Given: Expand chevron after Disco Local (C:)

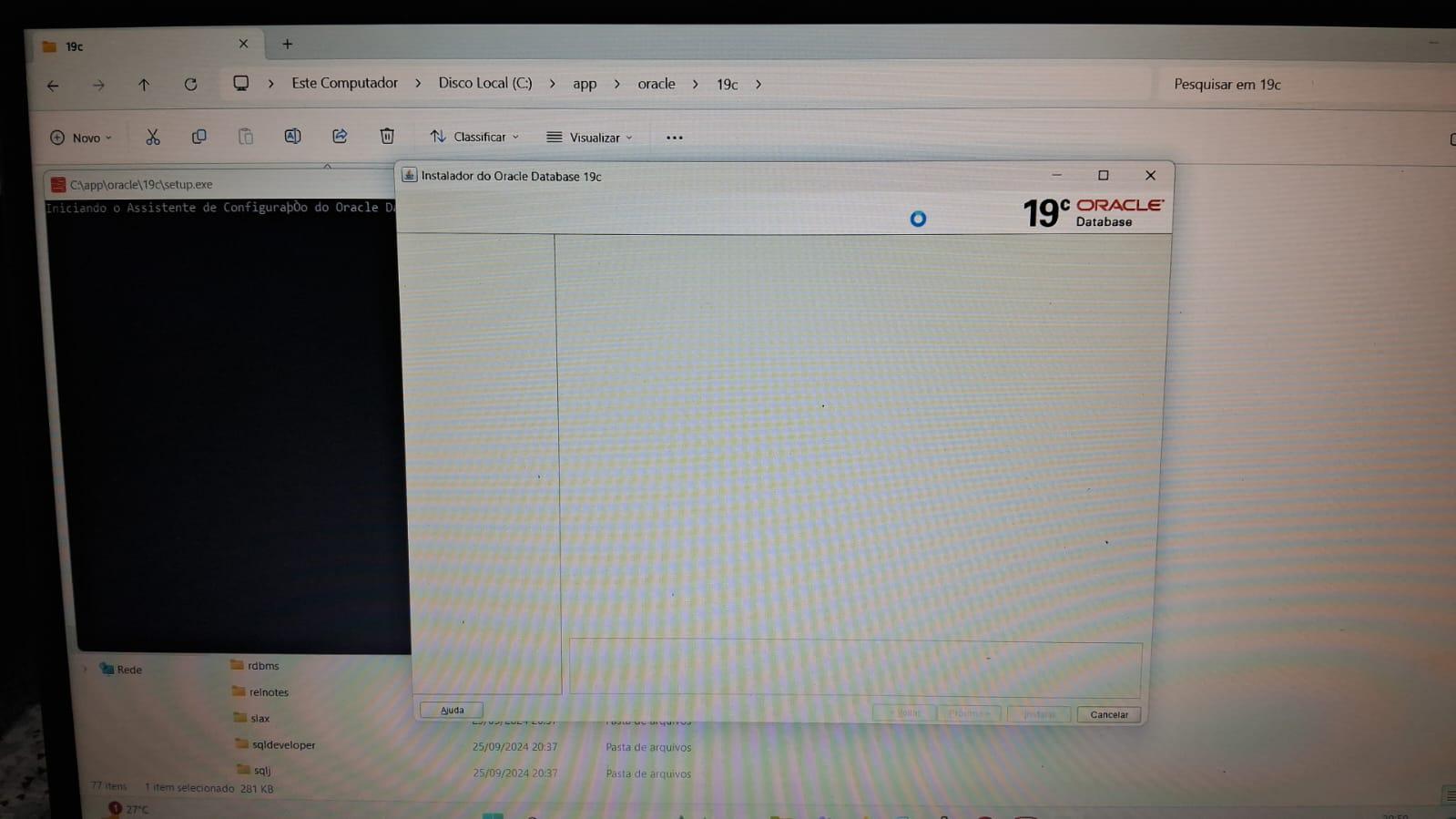Looking at the screenshot, I should pyautogui.click(x=552, y=84).
